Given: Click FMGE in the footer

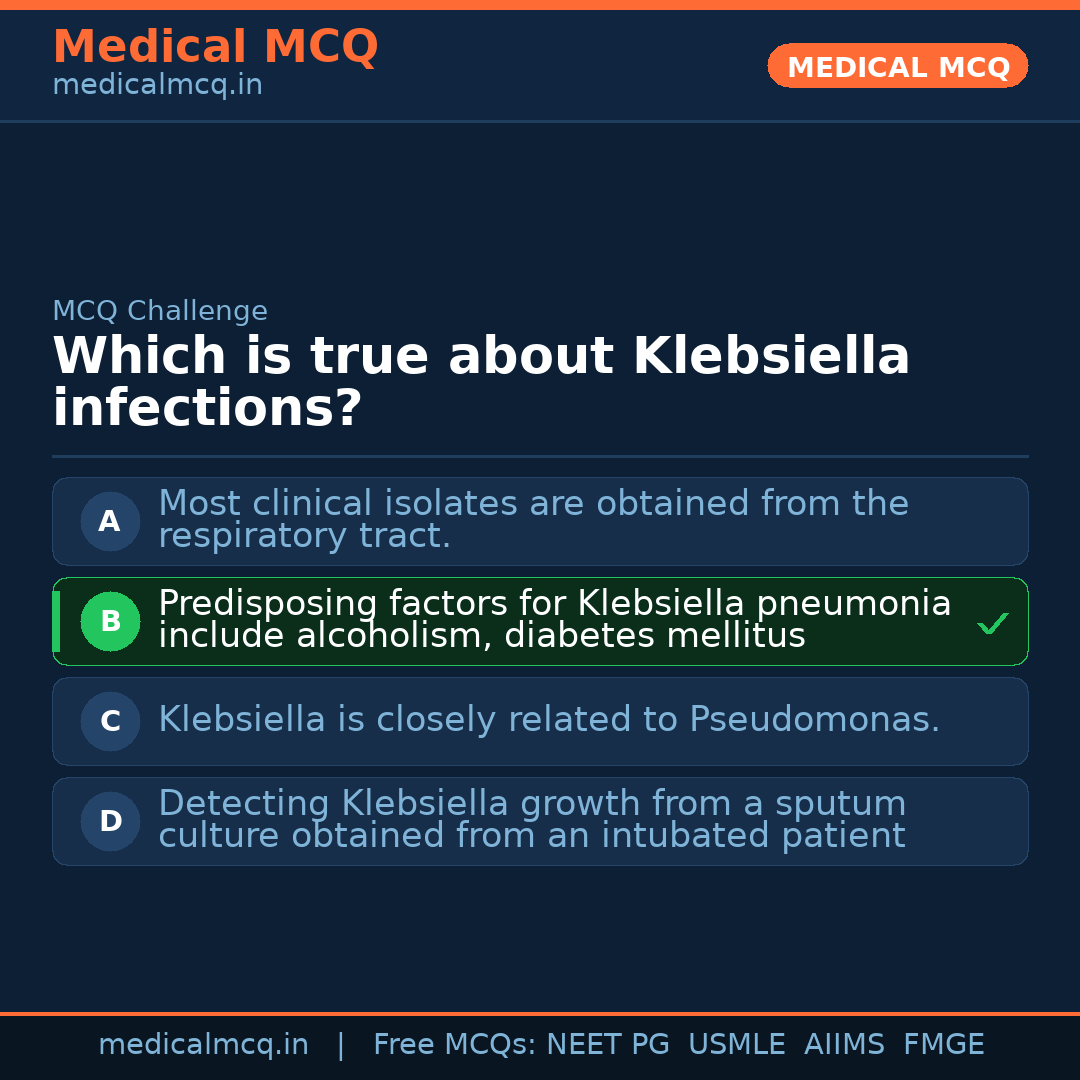Looking at the screenshot, I should 943,1045.
